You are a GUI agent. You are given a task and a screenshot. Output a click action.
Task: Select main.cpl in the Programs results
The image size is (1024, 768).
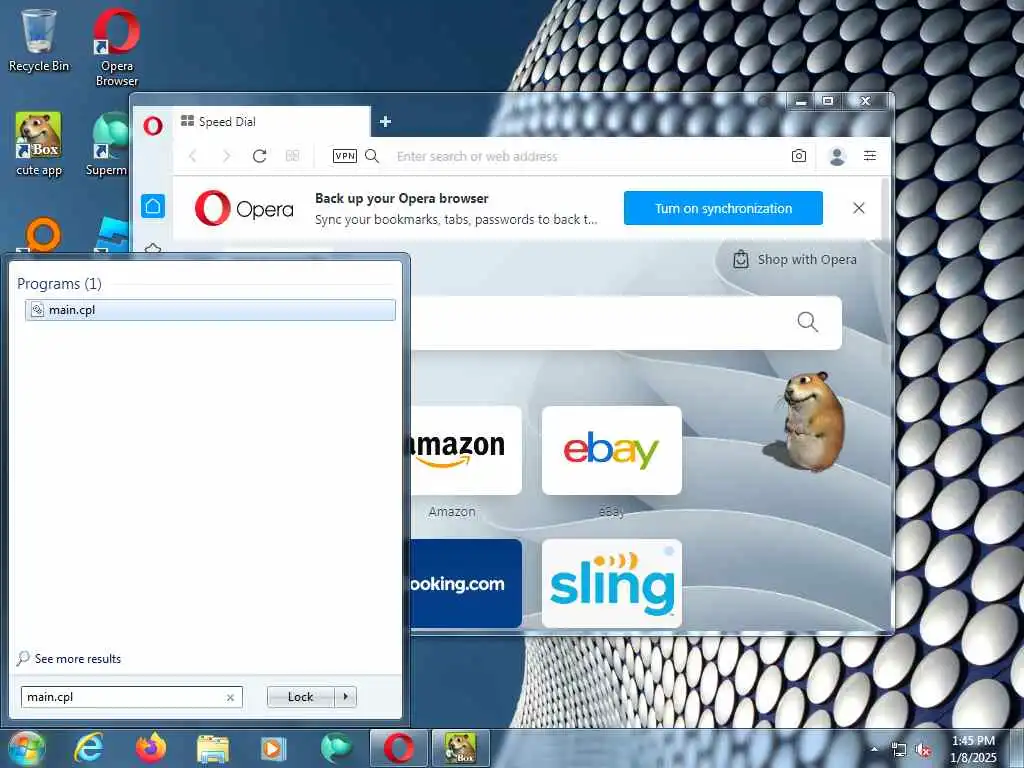click(210, 310)
